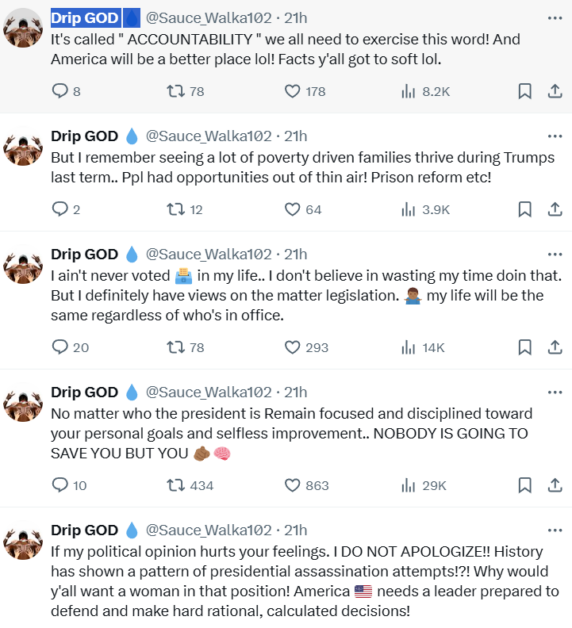View analytics showing 29K views
The image size is (572, 628).
(424, 485)
